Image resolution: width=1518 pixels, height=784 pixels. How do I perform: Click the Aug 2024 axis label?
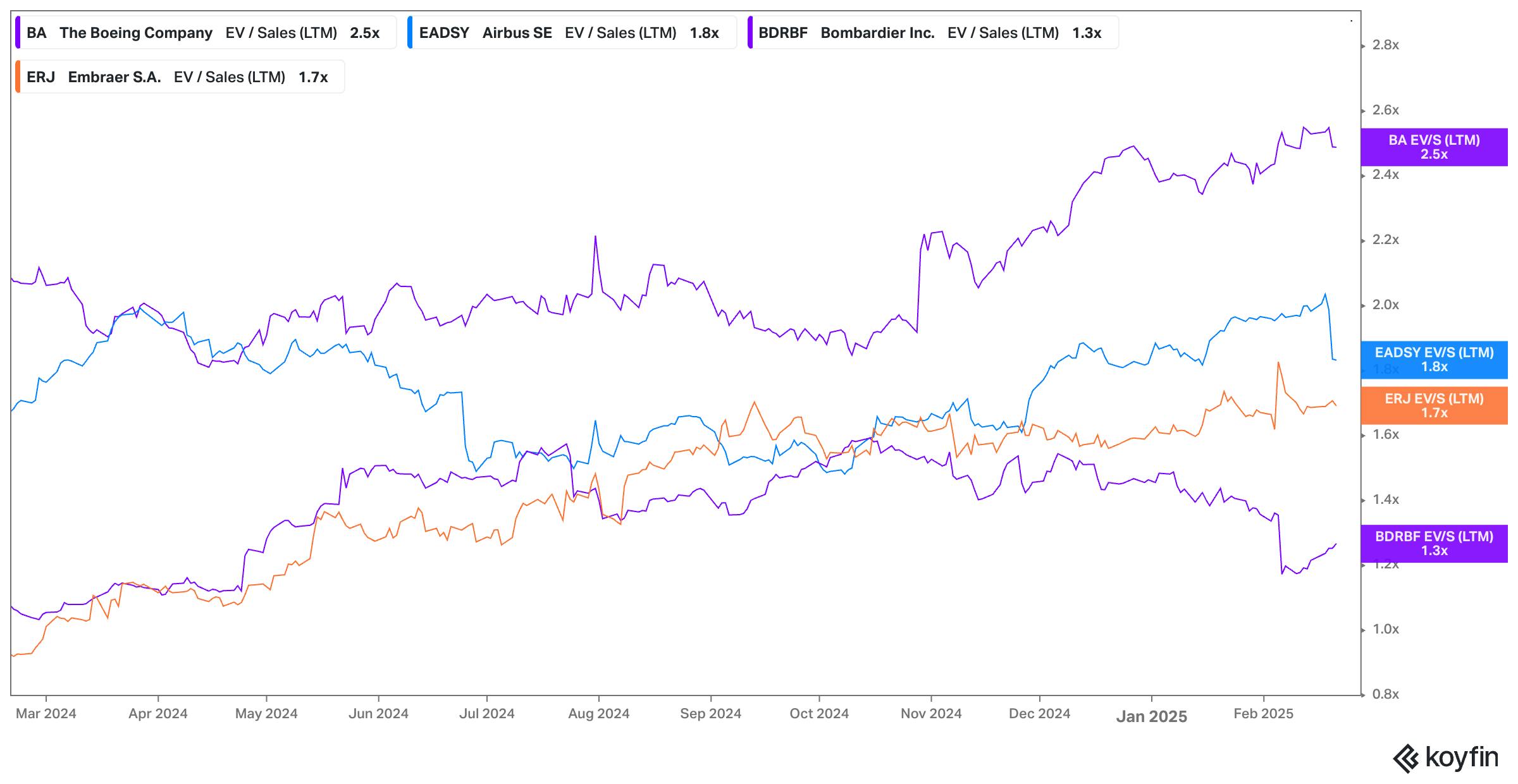598,714
